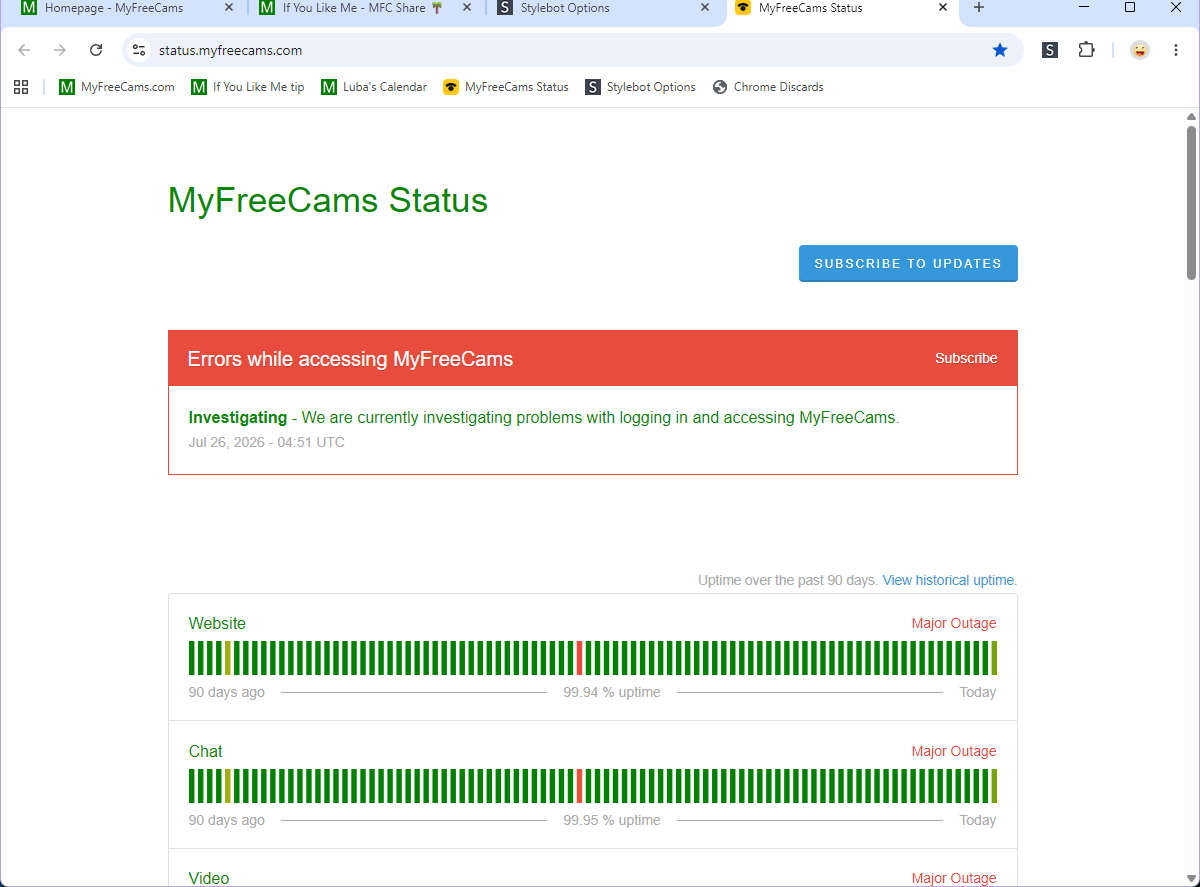Open the apps grid in bookmarks bar
The width and height of the screenshot is (1200, 887).
21,87
